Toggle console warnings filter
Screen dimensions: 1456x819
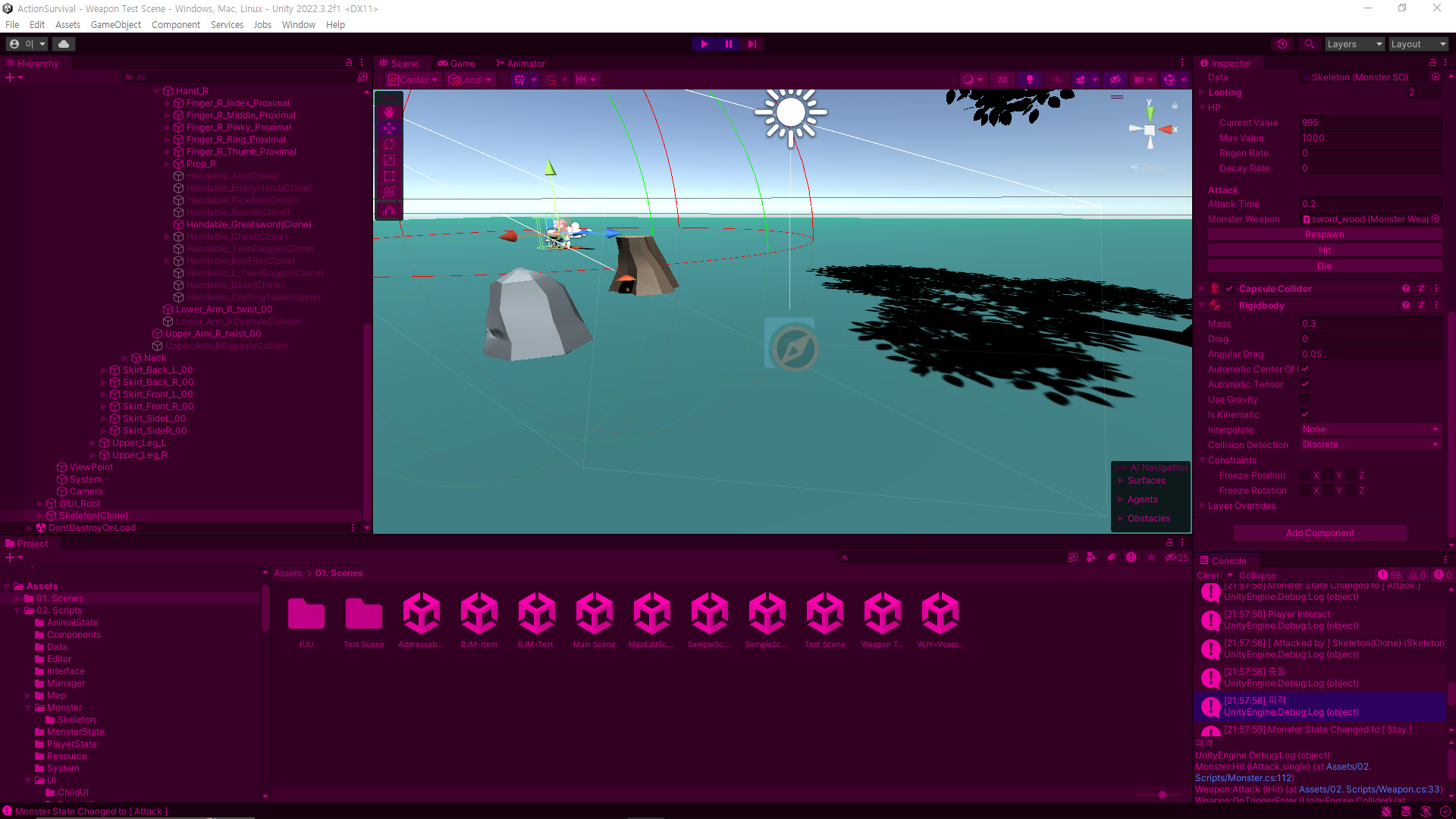1418,576
